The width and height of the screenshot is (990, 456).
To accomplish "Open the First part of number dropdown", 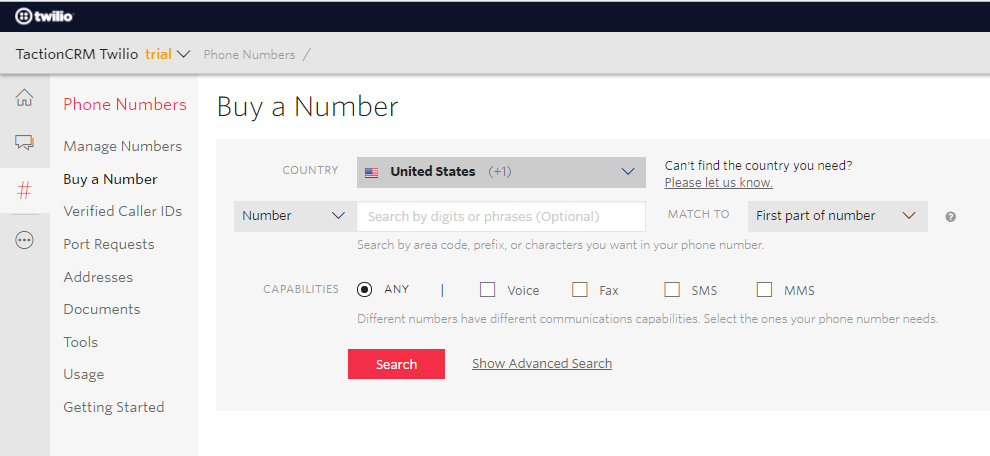I will tap(837, 216).
